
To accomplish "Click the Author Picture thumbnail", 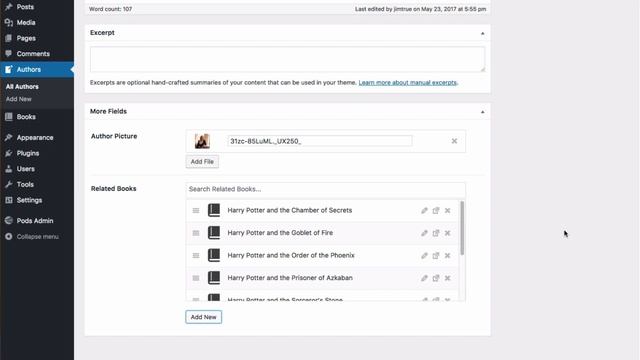I will 202,141.
